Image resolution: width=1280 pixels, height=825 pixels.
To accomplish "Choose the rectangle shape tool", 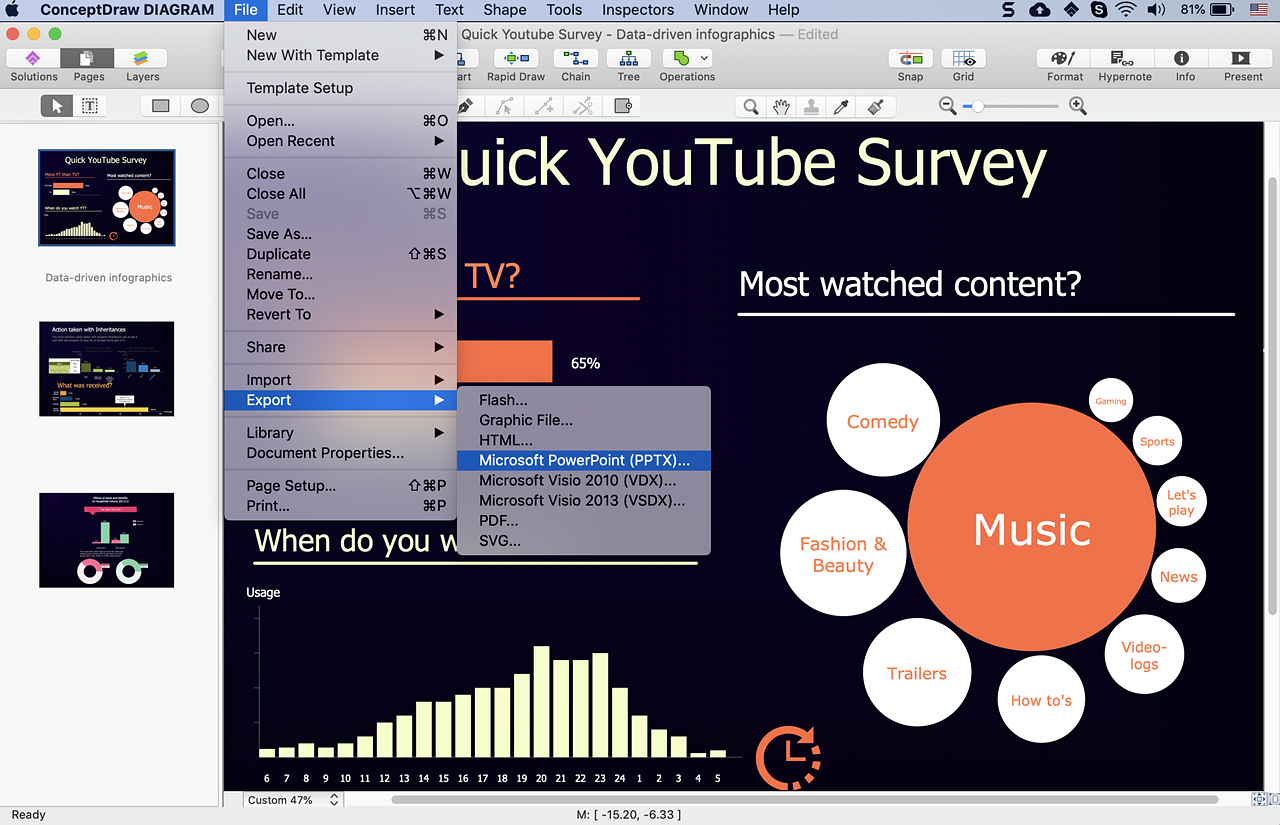I will [160, 106].
